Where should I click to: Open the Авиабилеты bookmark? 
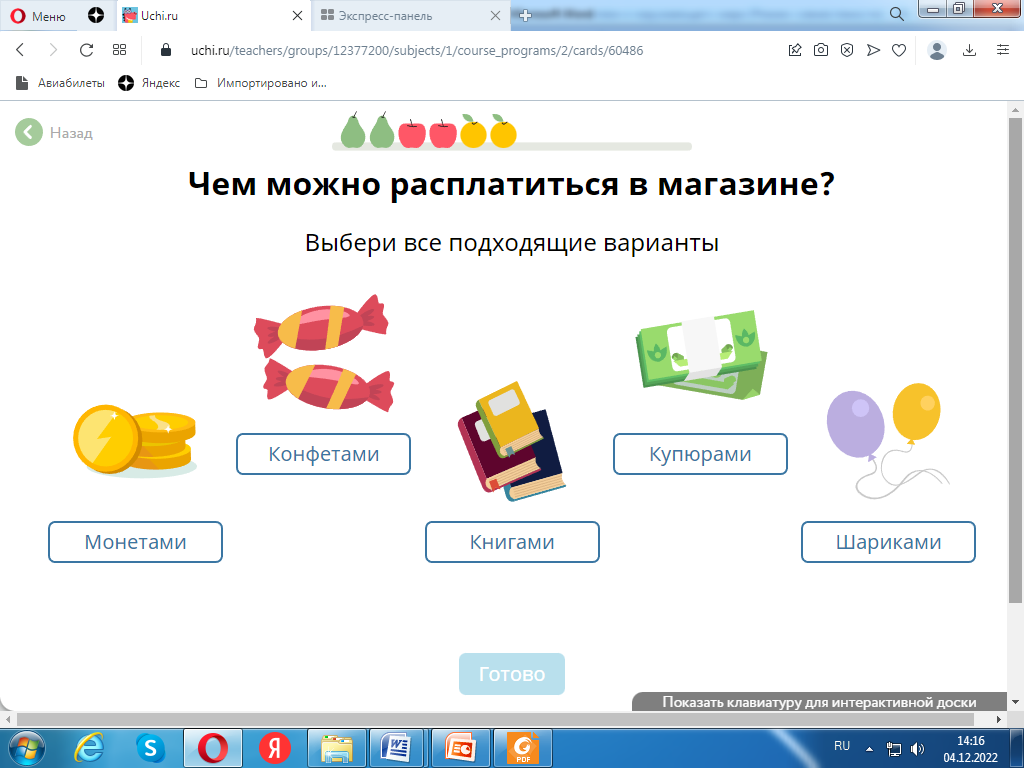60,83
